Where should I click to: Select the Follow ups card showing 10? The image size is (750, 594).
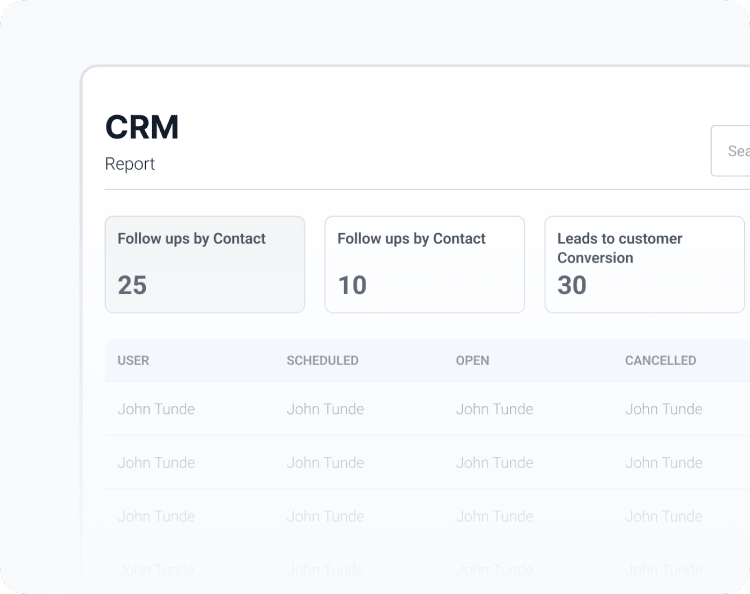(424, 264)
